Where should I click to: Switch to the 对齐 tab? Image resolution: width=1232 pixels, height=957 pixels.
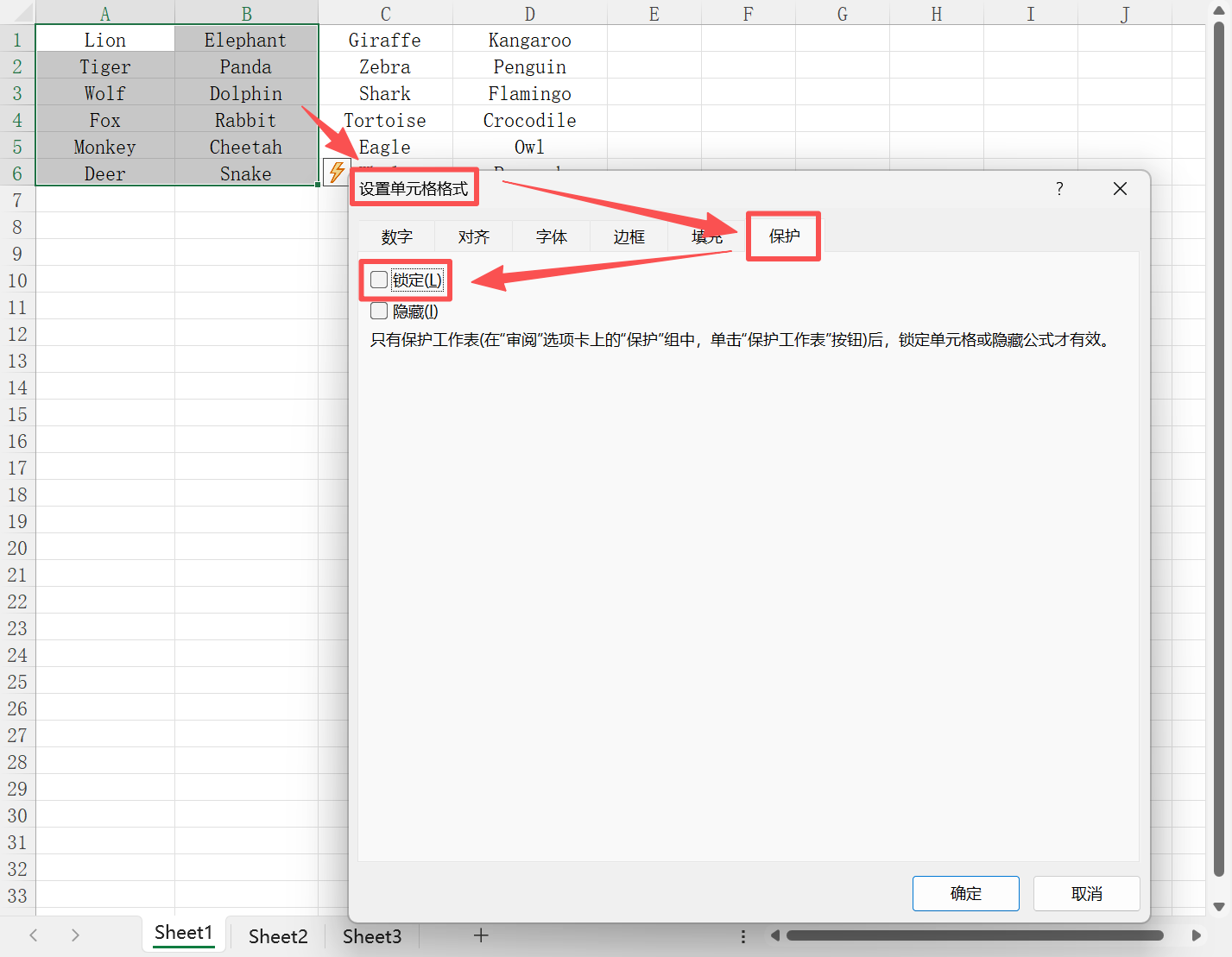pyautogui.click(x=474, y=236)
